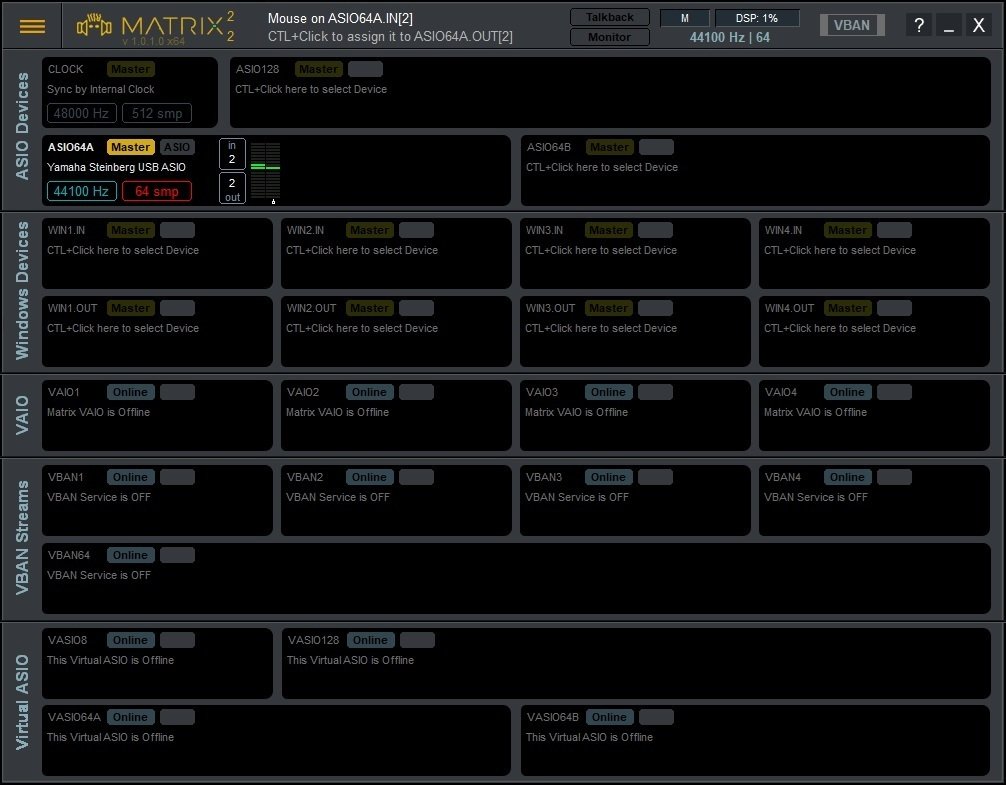This screenshot has width=1006, height=785.
Task: Select device for WIN3.IN
Action: [601, 250]
